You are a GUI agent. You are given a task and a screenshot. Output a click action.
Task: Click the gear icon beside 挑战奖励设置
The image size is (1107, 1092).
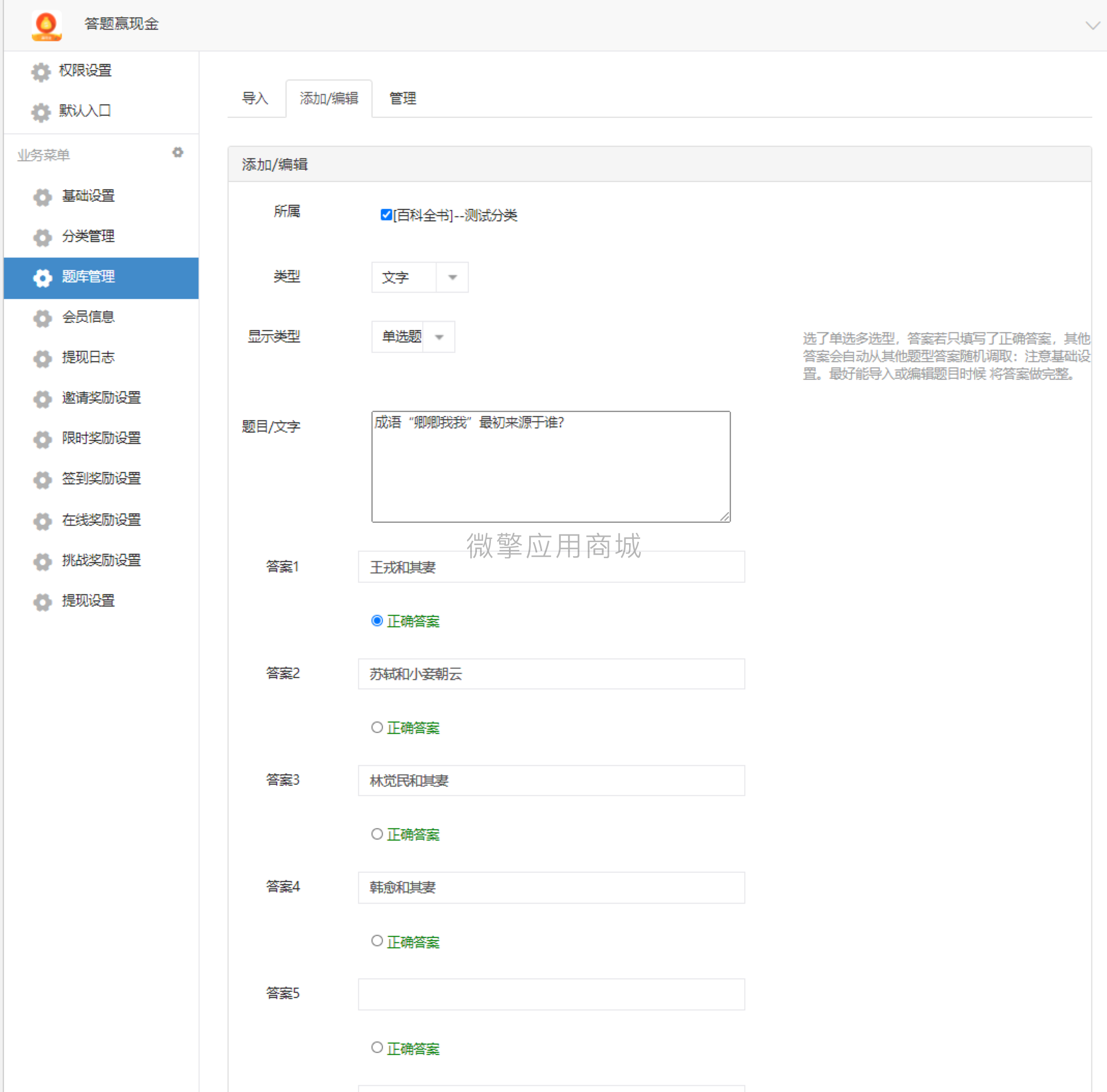click(42, 561)
